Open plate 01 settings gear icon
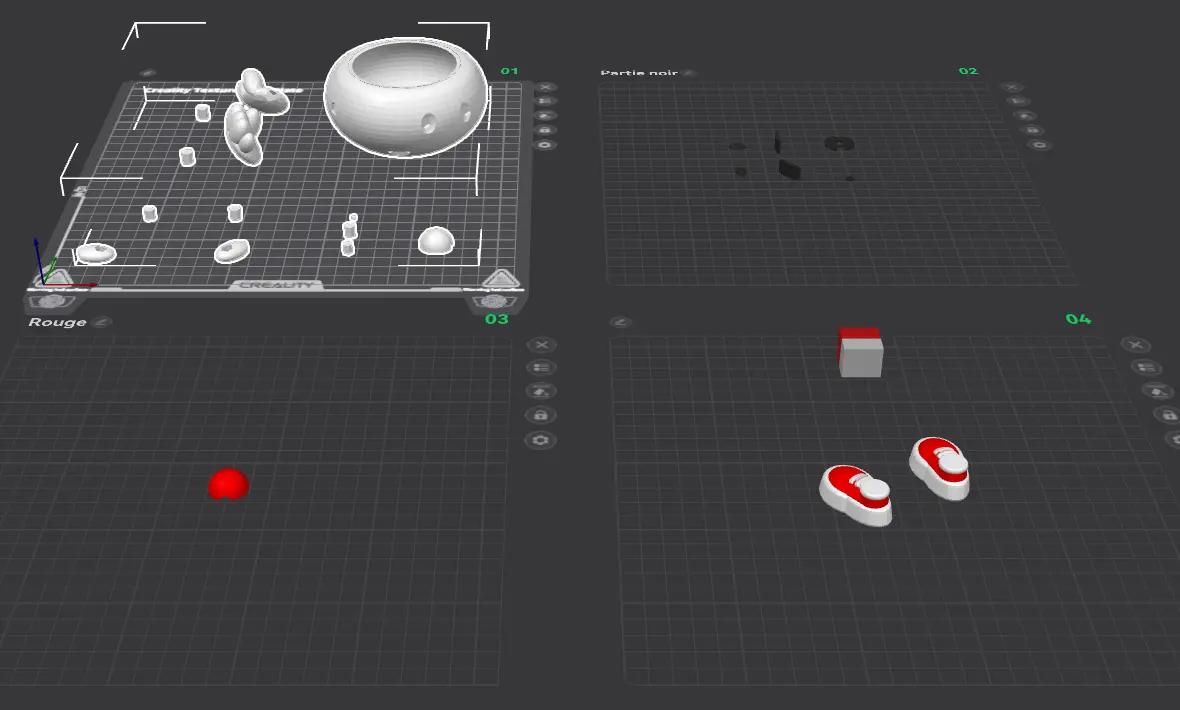Viewport: 1180px width, 710px height. tap(545, 145)
